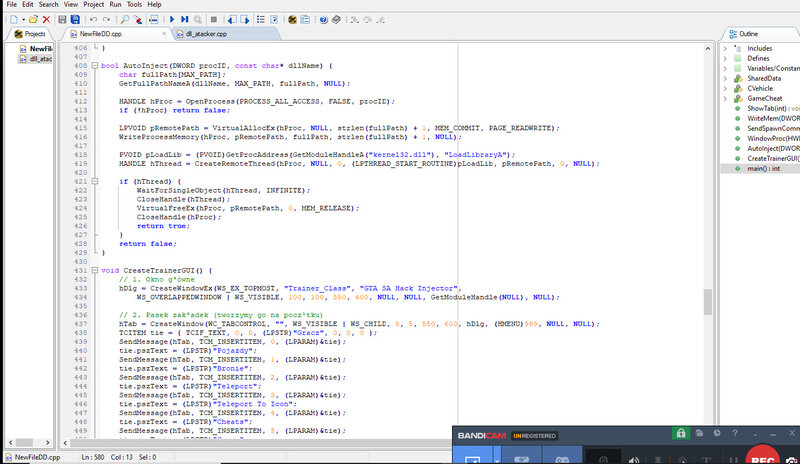This screenshot has height=464, width=800.
Task: Open the File menu
Action: coord(11,5)
